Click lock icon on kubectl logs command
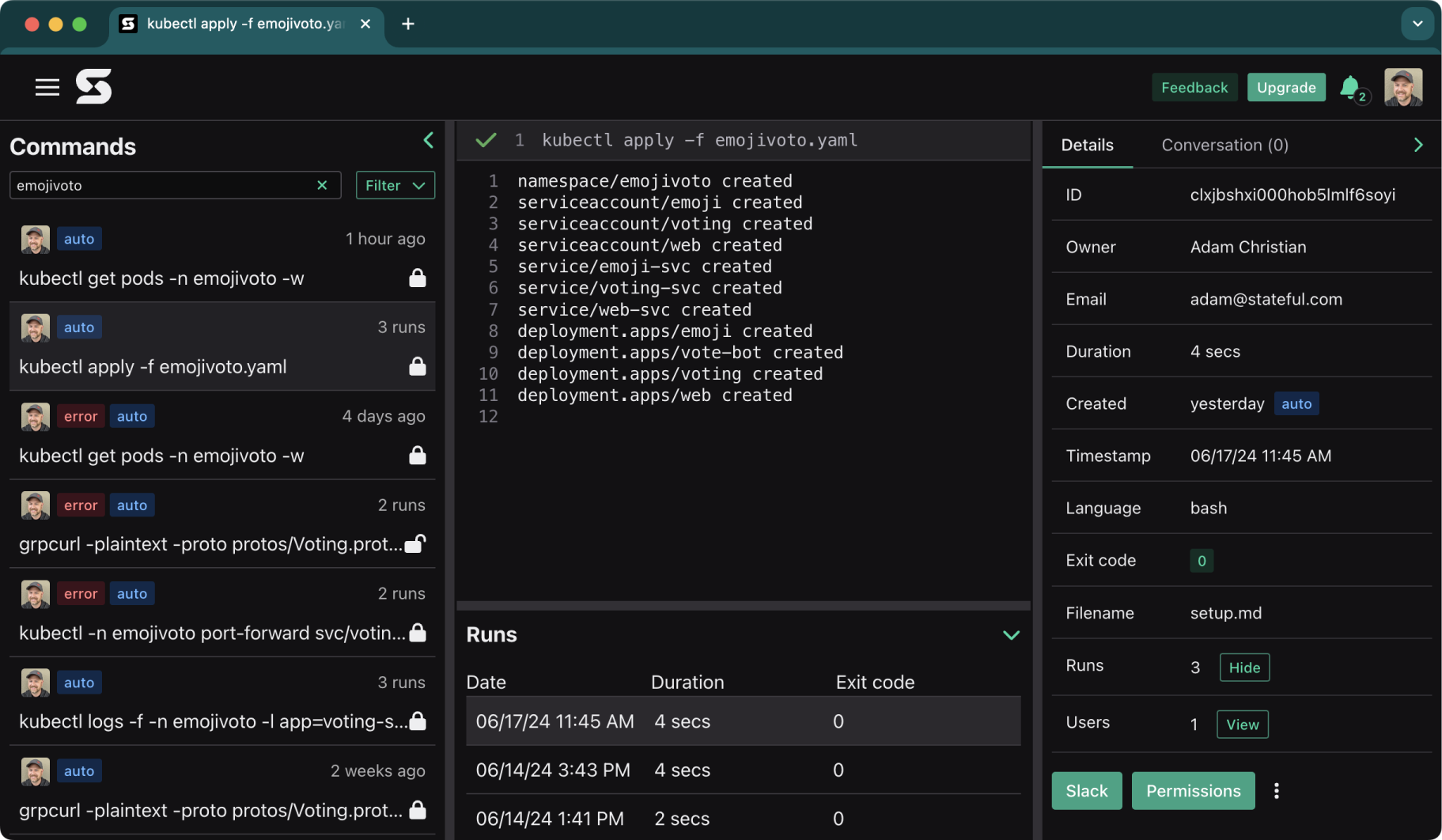This screenshot has width=1442, height=840. [x=418, y=721]
